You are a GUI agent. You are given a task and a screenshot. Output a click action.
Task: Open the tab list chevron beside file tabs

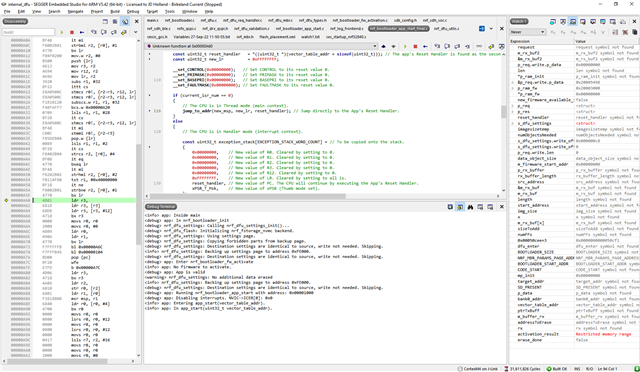[x=491, y=29]
